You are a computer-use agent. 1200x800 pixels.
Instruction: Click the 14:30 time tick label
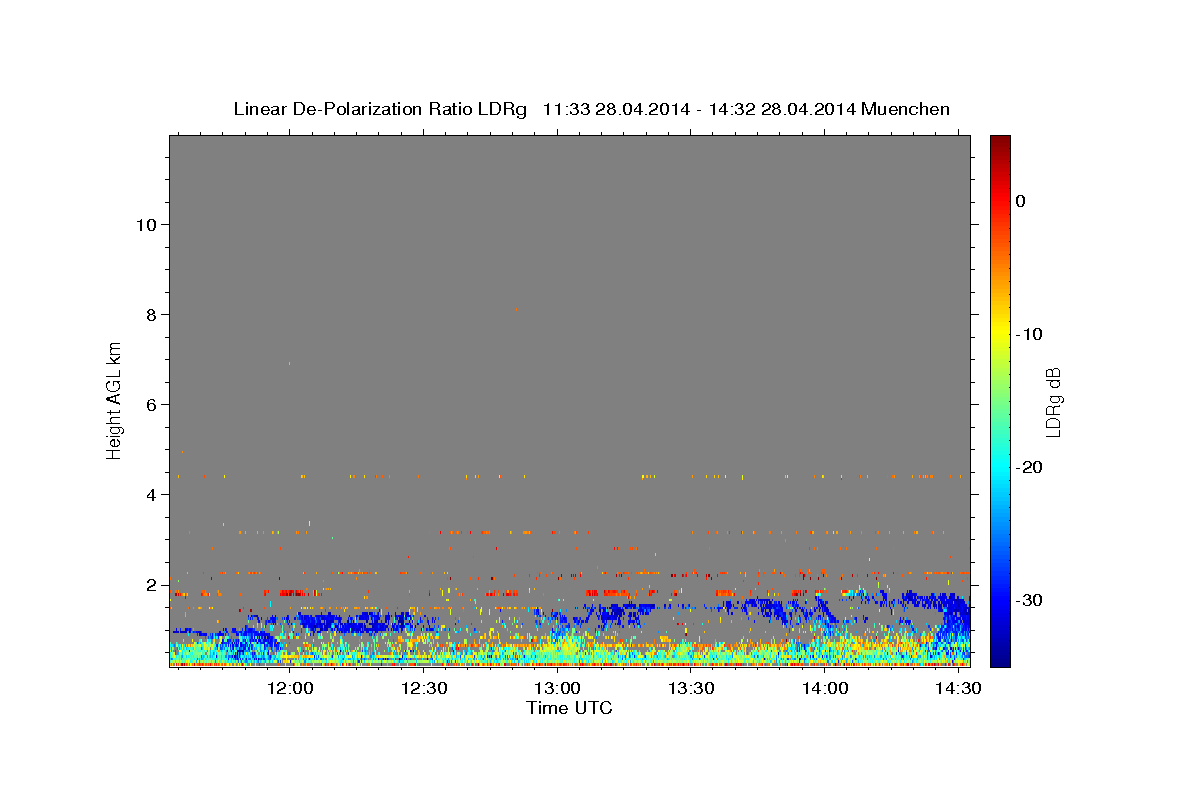click(x=958, y=689)
